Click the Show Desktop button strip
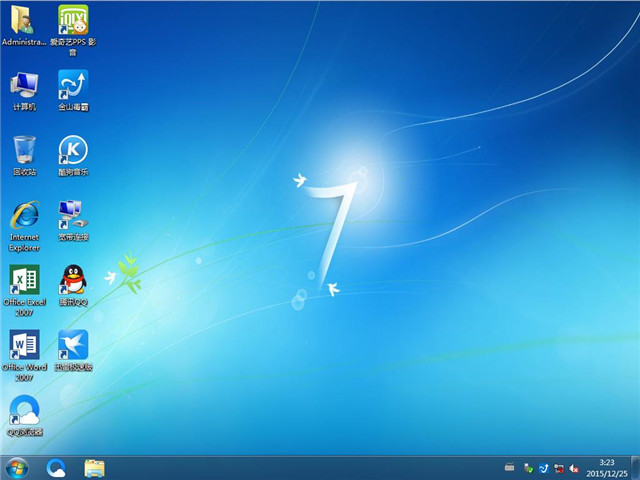Image resolution: width=640 pixels, height=480 pixels. (636, 468)
